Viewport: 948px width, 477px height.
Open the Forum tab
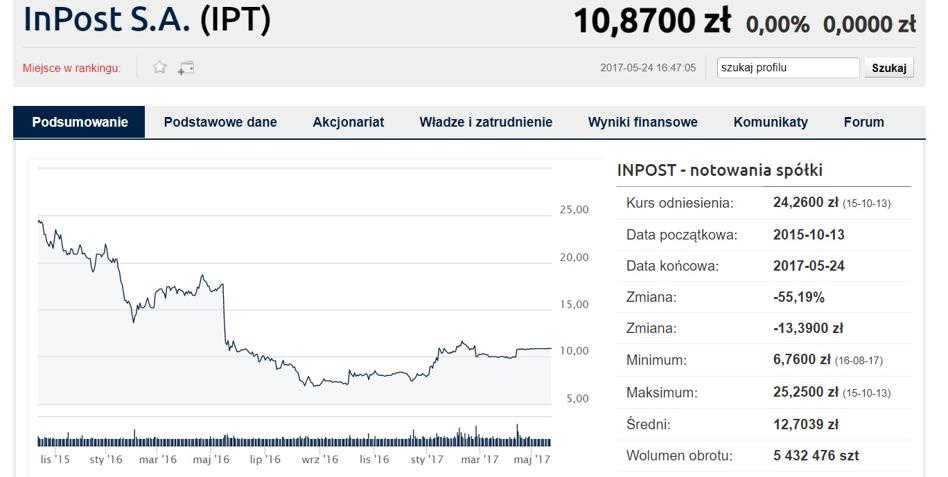tap(864, 122)
